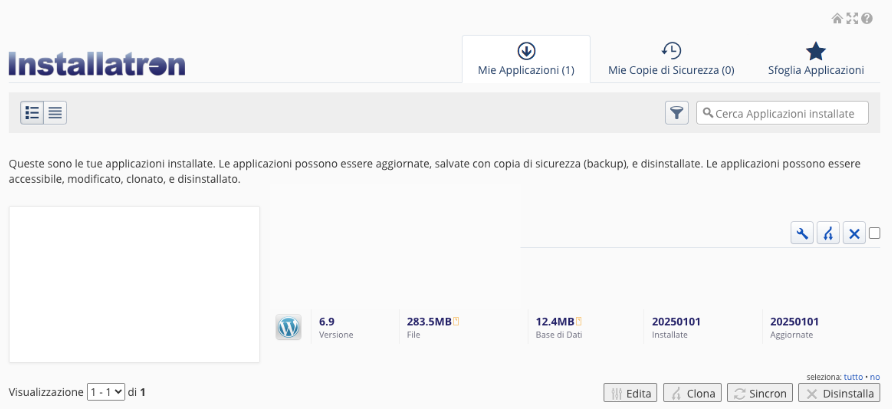Switch to compact list view icon
The height and width of the screenshot is (409, 892).
(55, 113)
